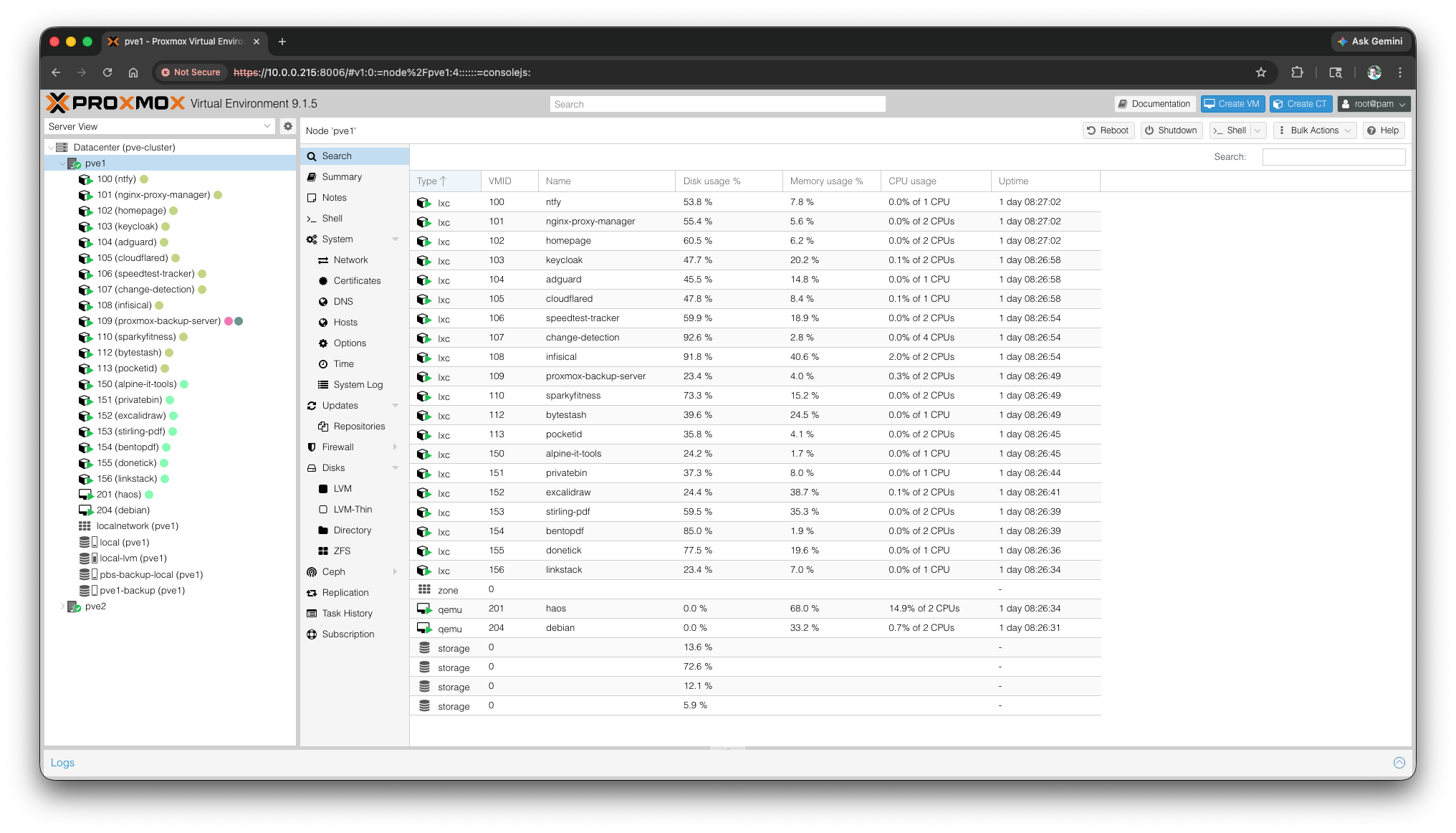Click the linkstack container icon in tree
The image size is (1456, 833).
[85, 479]
